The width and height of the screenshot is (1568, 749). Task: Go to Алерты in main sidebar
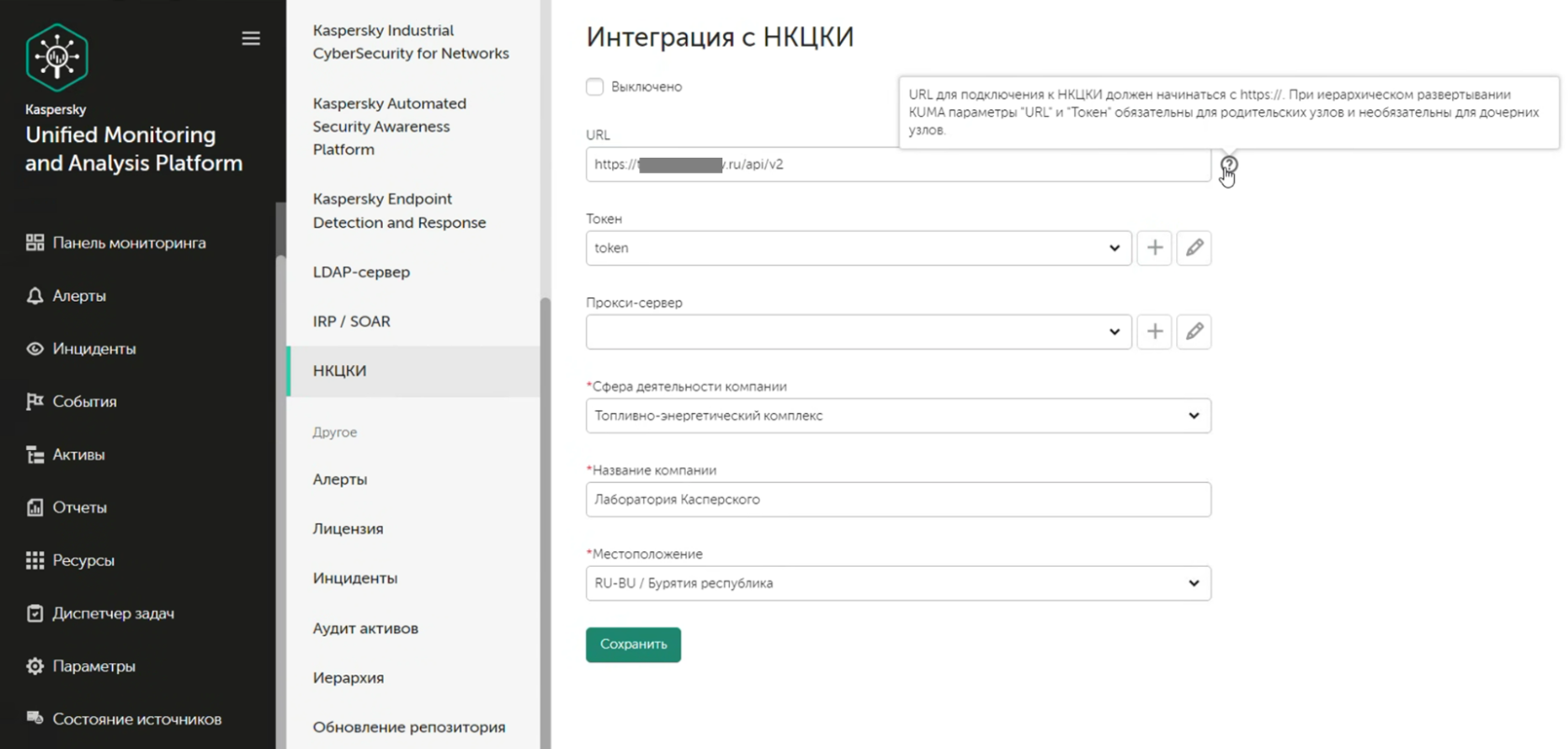[x=79, y=296]
